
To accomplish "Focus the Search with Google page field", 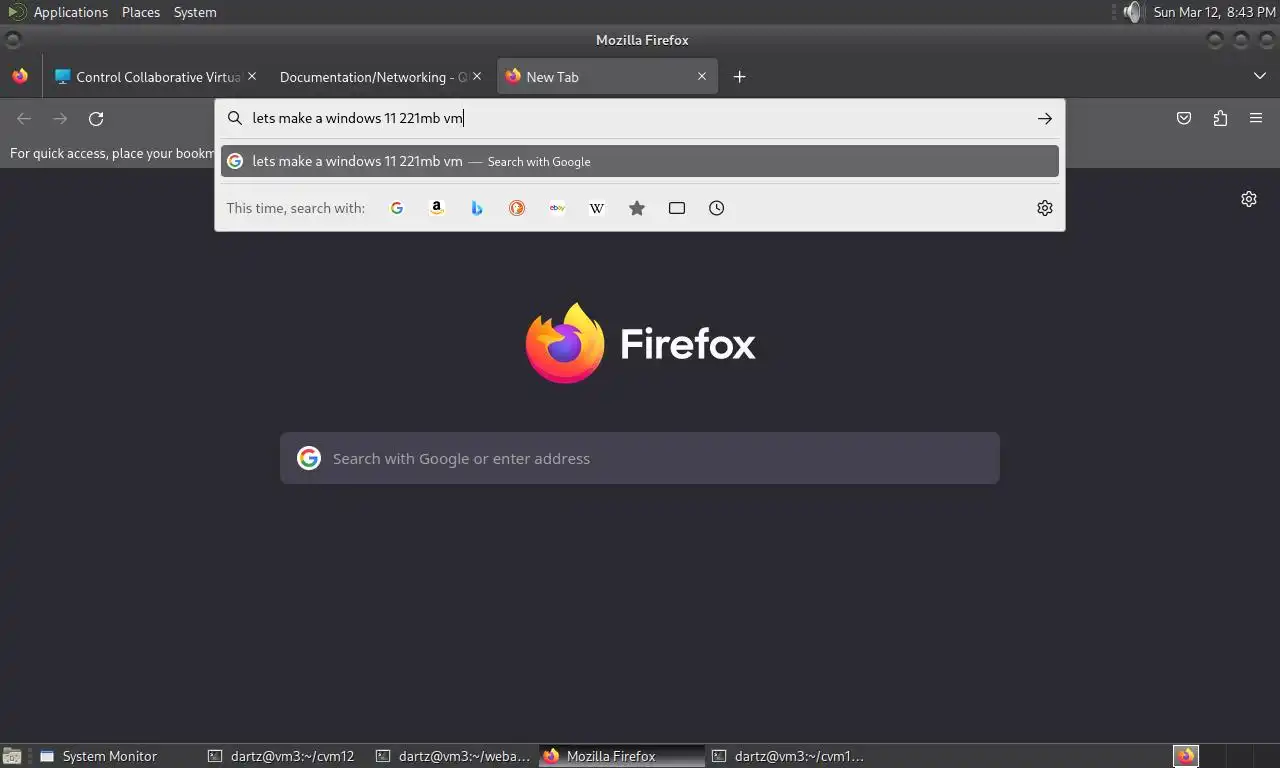I will (x=640, y=458).
